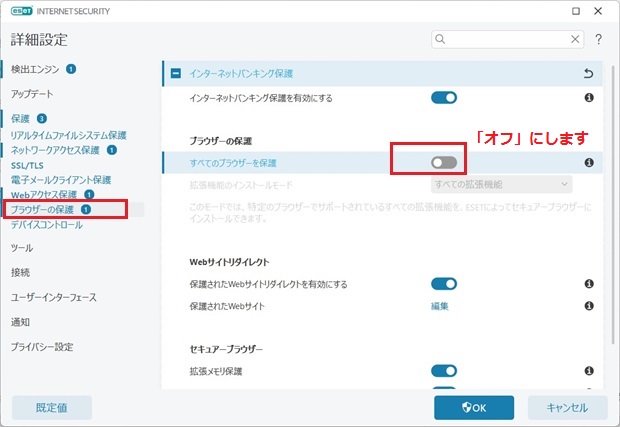Click the search magnifier icon

pos(440,39)
